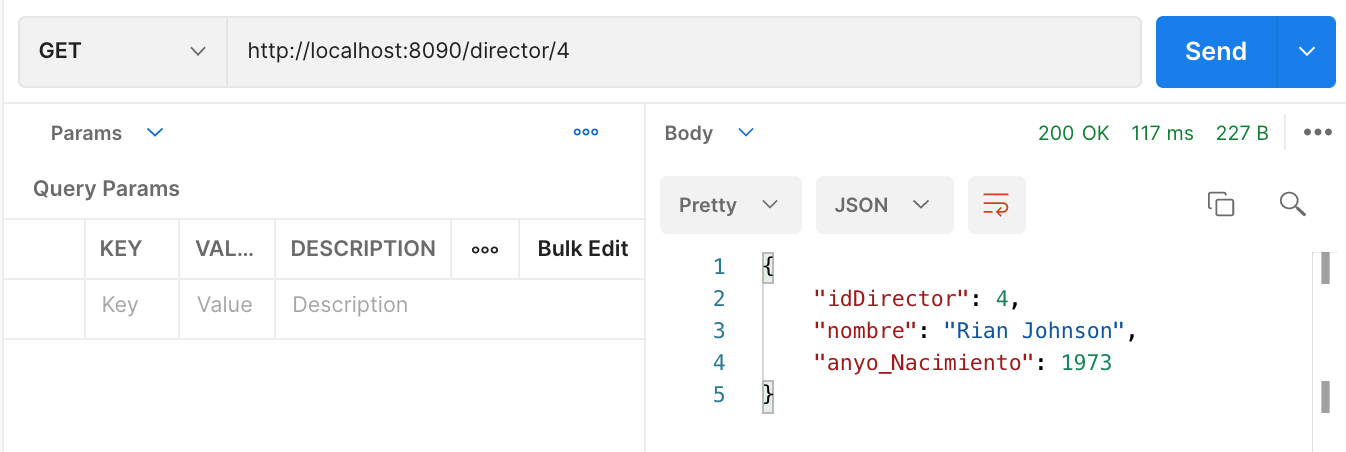This screenshot has height=452, width=1346.
Task: Click the Value field in query params
Action: point(226,305)
